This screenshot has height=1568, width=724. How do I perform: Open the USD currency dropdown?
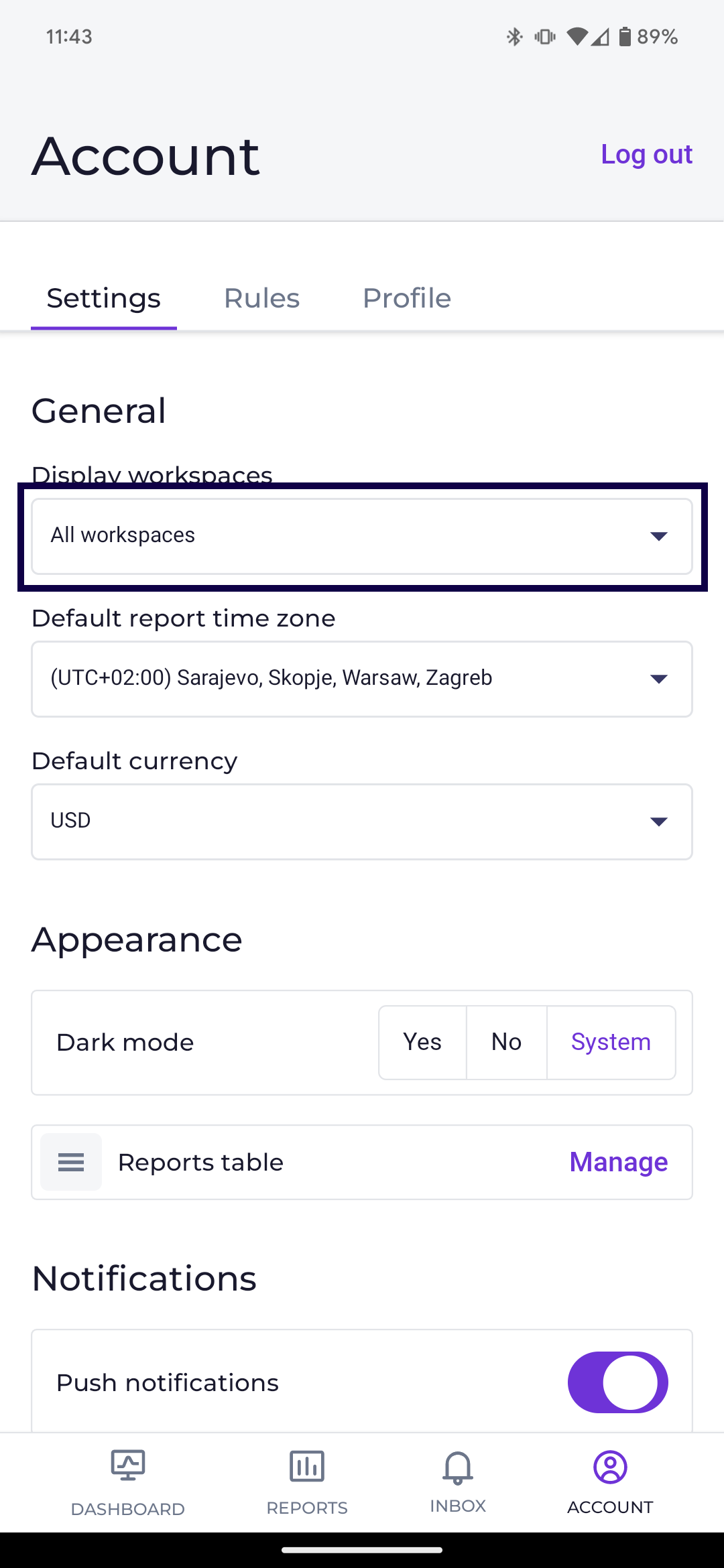(x=362, y=822)
